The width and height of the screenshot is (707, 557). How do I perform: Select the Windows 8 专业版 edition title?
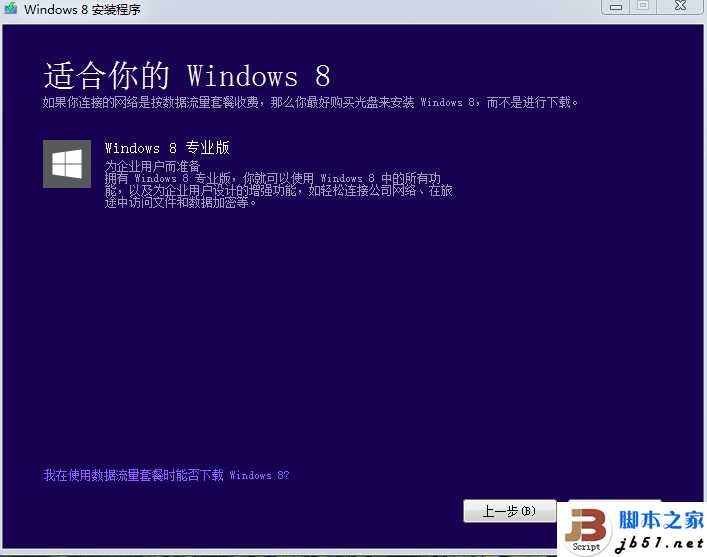pos(167,147)
